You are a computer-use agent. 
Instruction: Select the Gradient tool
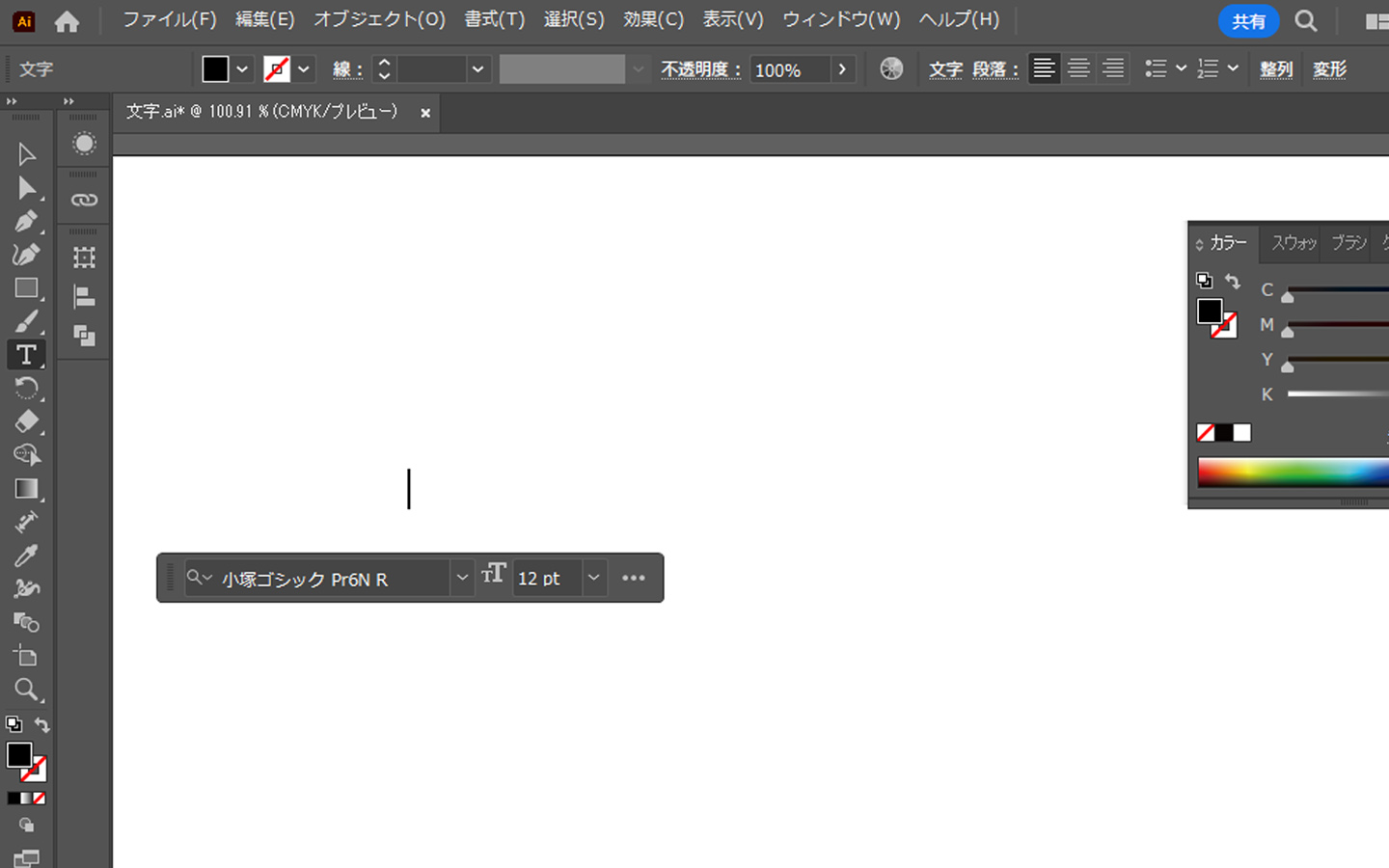pyautogui.click(x=26, y=489)
